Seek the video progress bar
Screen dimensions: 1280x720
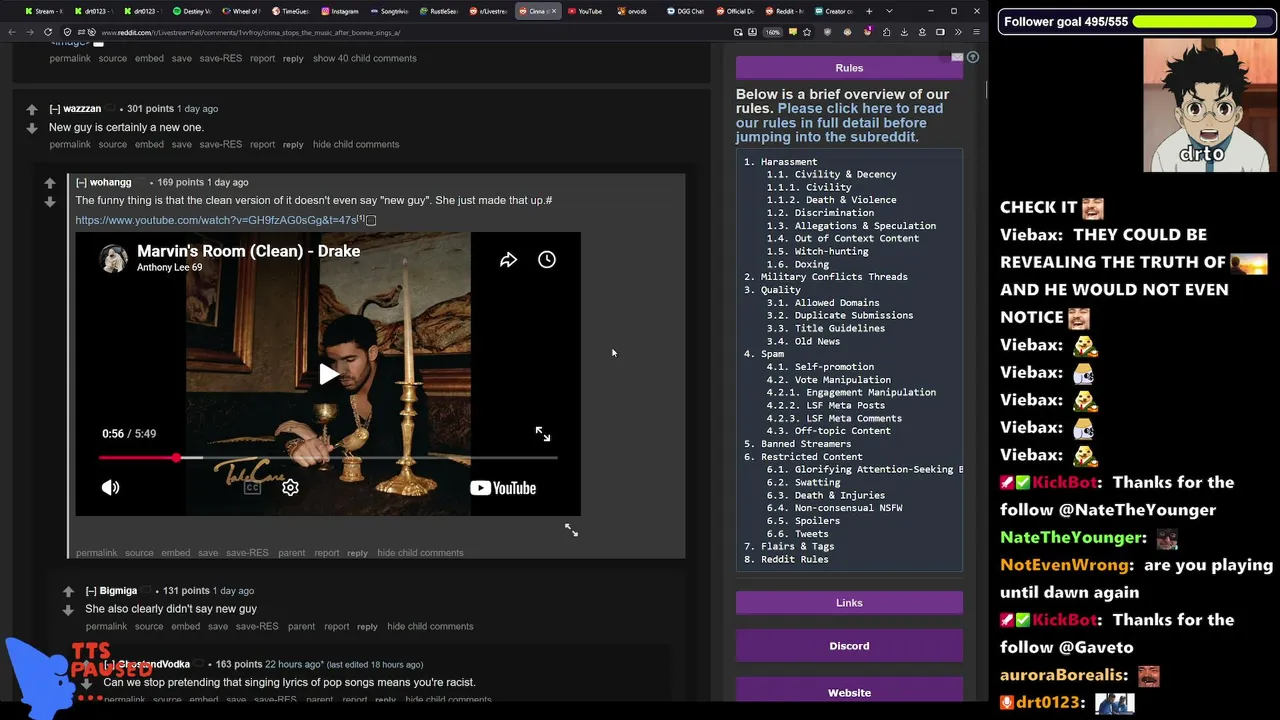coord(328,458)
